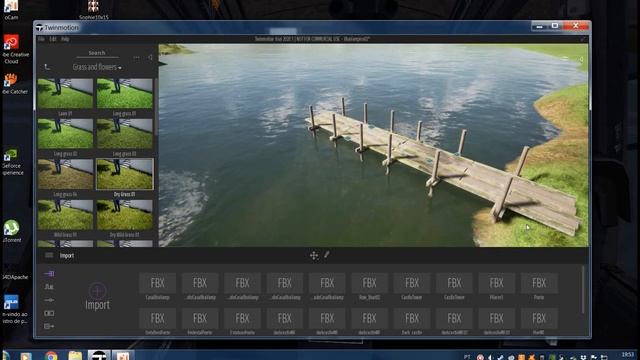Select the Dry Wild grass 01 thumbnail

tap(124, 215)
